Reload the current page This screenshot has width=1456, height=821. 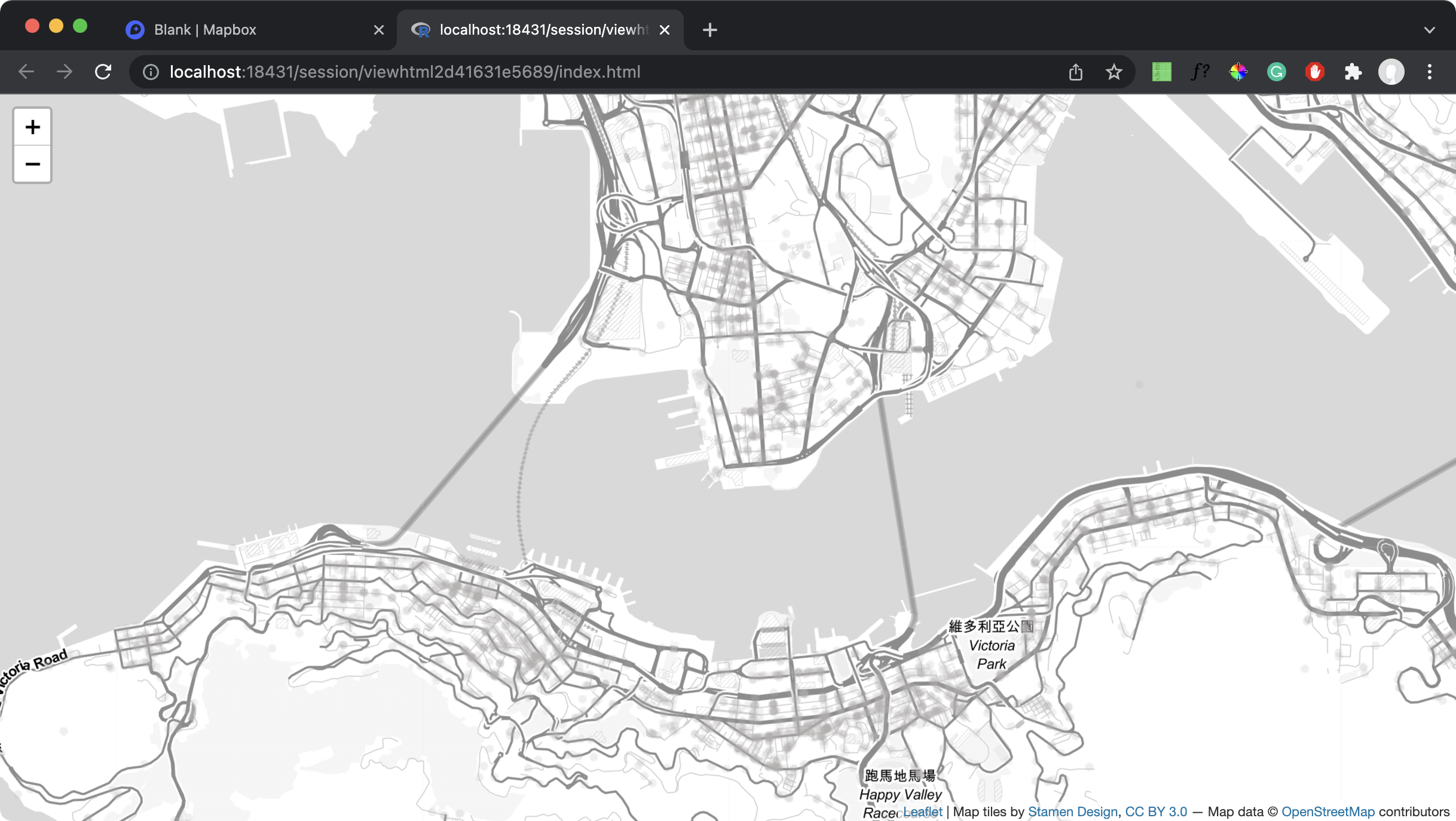(103, 72)
